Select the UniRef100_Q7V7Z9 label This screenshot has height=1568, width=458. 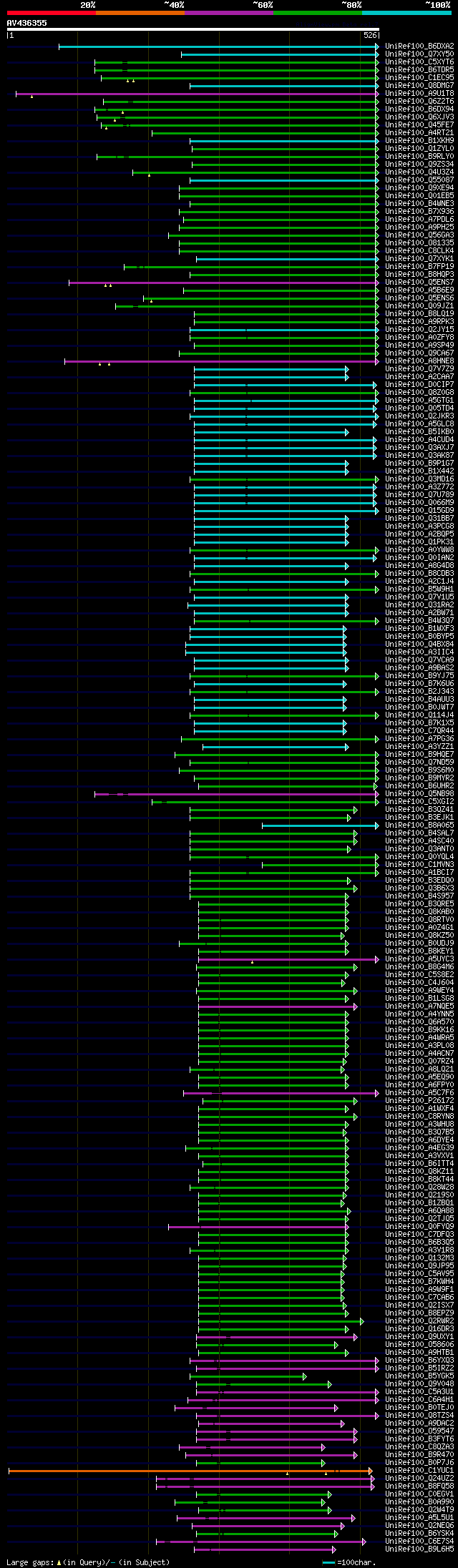419,369
